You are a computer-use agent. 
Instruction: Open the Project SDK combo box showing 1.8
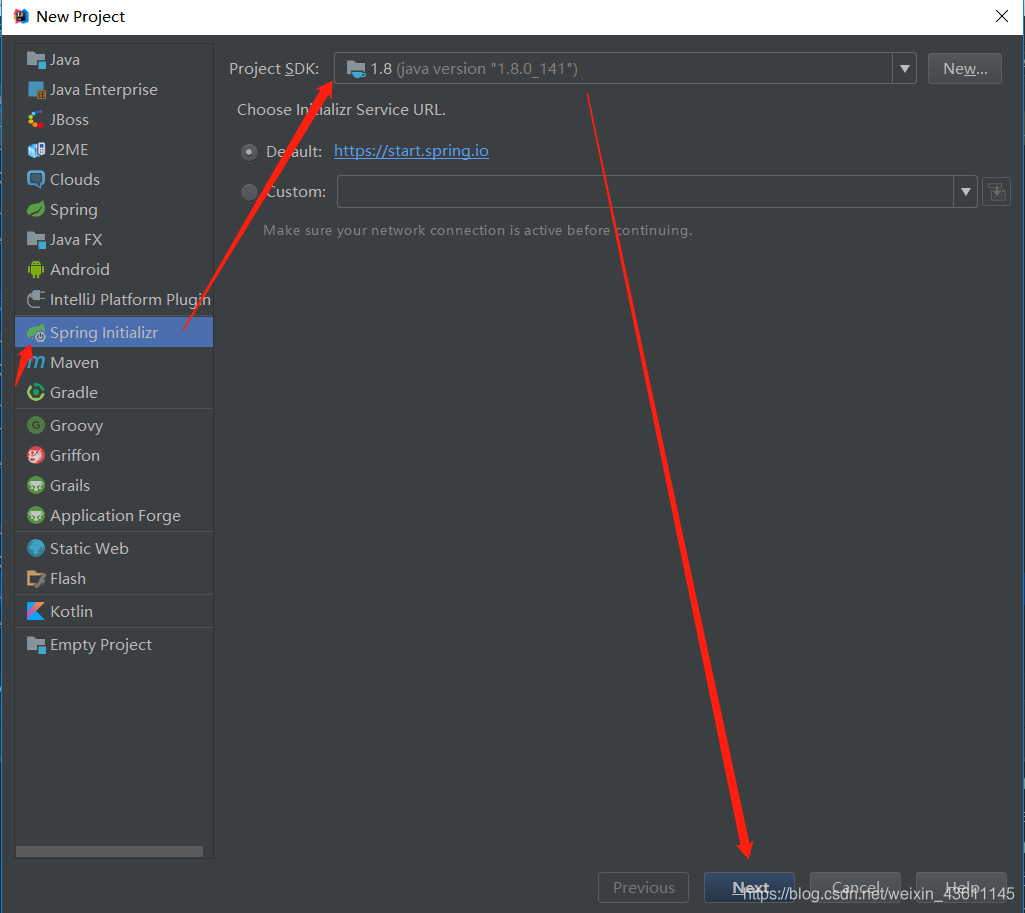tap(625, 69)
